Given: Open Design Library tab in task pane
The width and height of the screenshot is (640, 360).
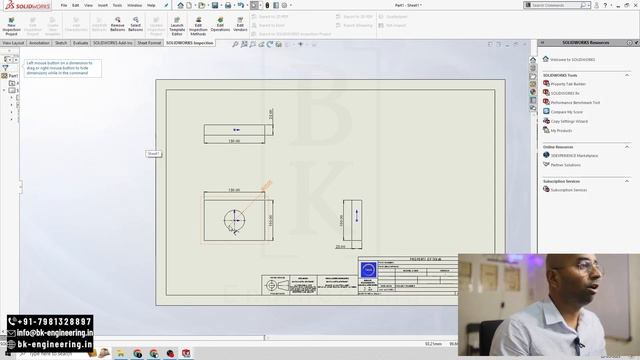Looking at the screenshot, I should [x=533, y=68].
